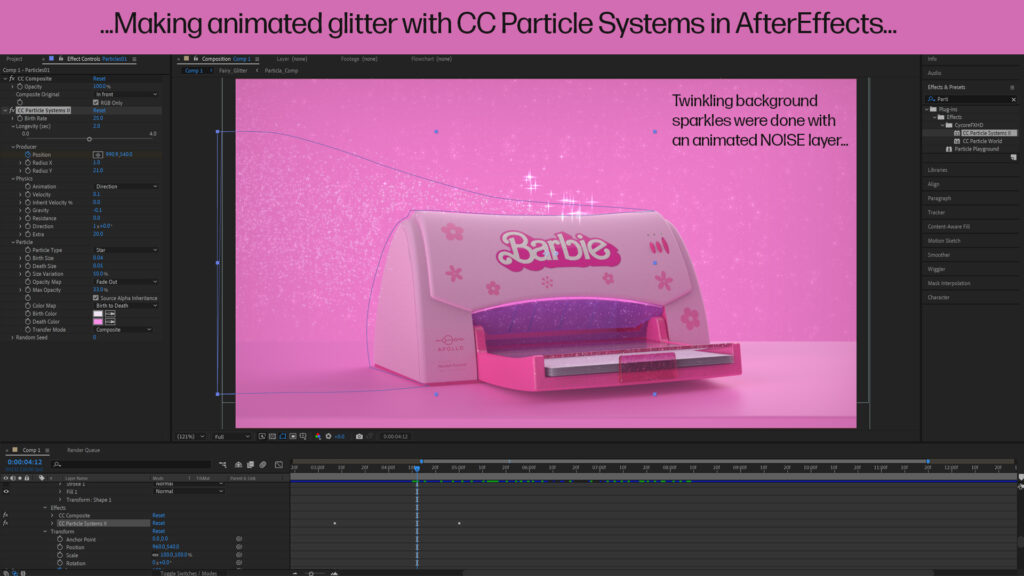Screen dimensions: 1024x576
Task: Click the Position crosshair point picker button
Action: (97, 154)
